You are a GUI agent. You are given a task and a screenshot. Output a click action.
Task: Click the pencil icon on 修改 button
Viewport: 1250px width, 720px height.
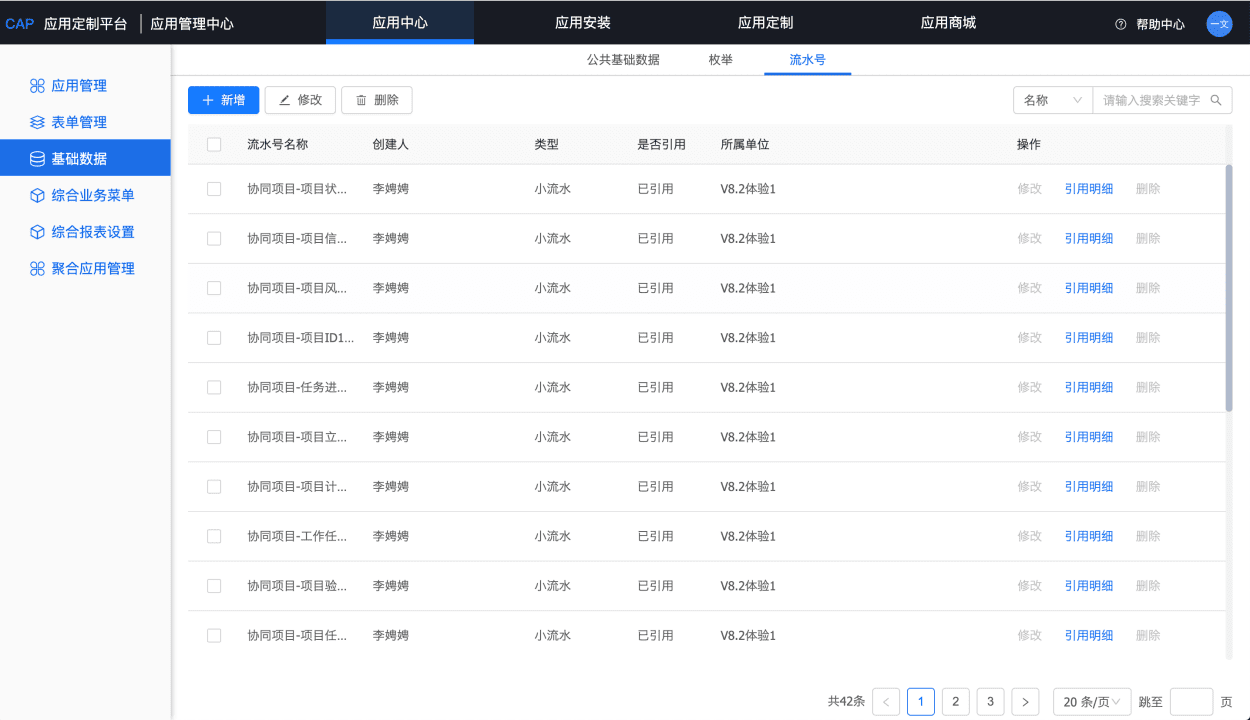[x=285, y=100]
